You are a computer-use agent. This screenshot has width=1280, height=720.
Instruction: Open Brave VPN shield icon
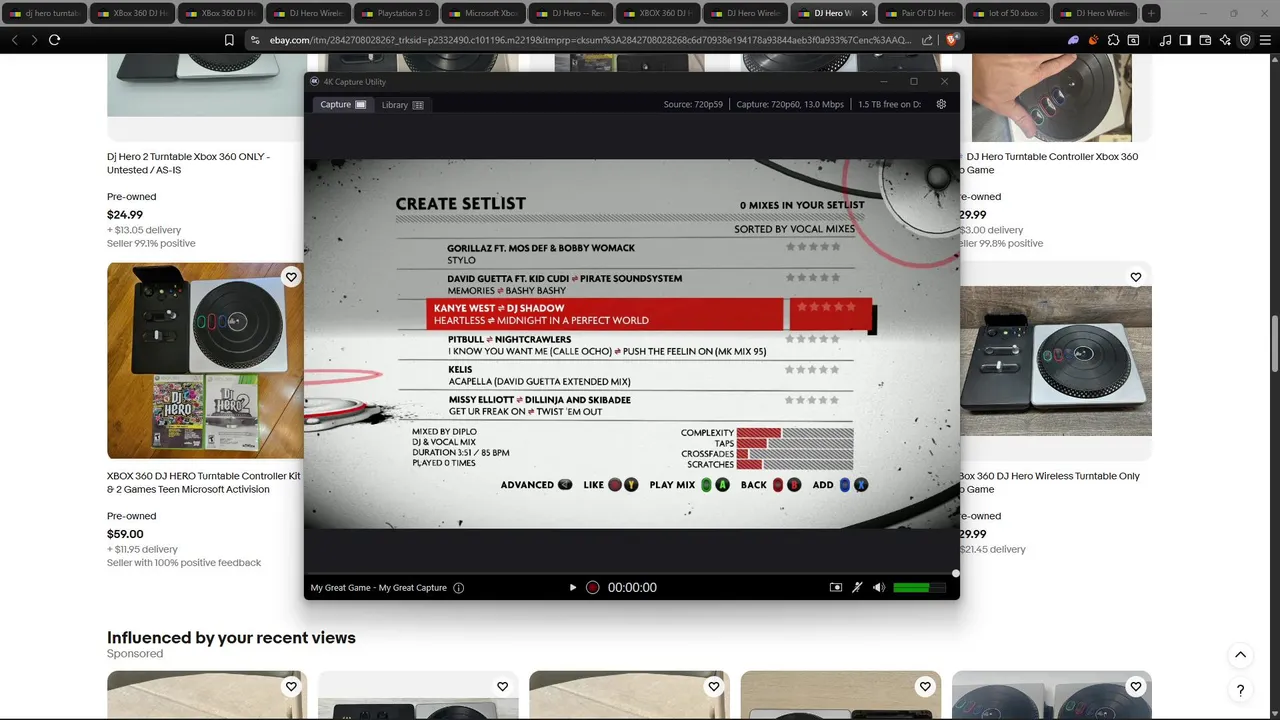pos(1245,40)
